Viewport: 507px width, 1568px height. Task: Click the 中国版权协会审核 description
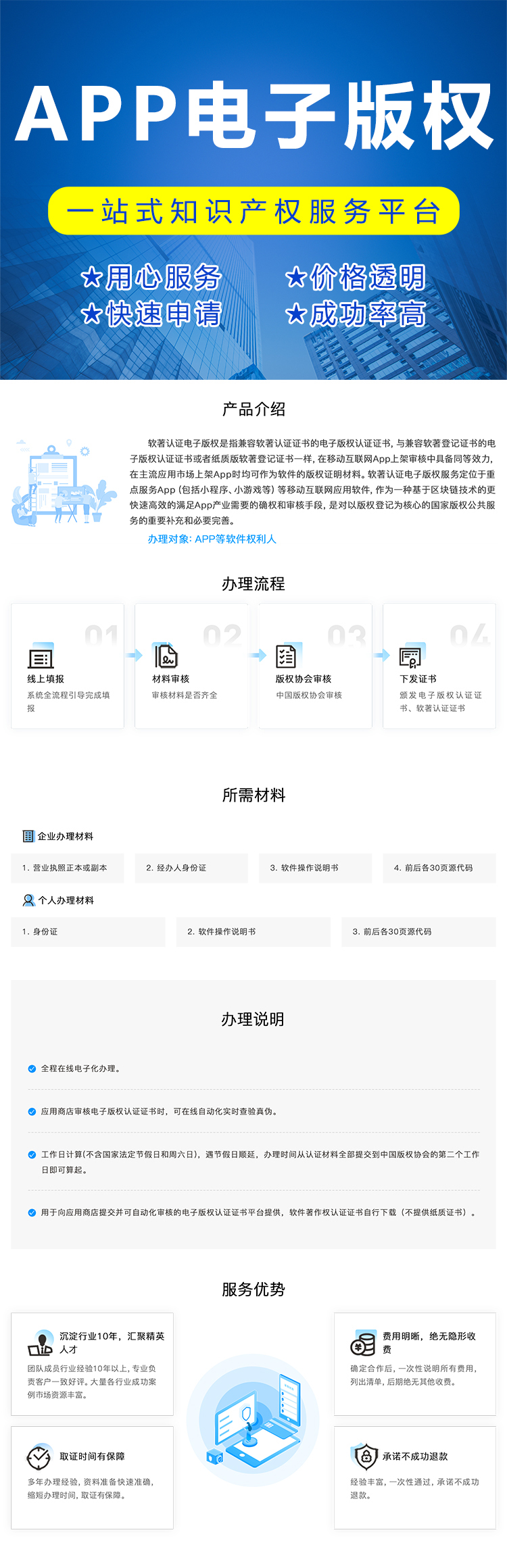point(309,695)
